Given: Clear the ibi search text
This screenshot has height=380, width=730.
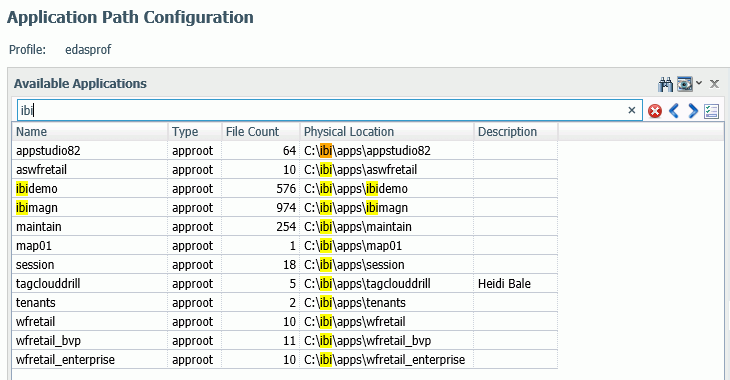Looking at the screenshot, I should (632, 110).
